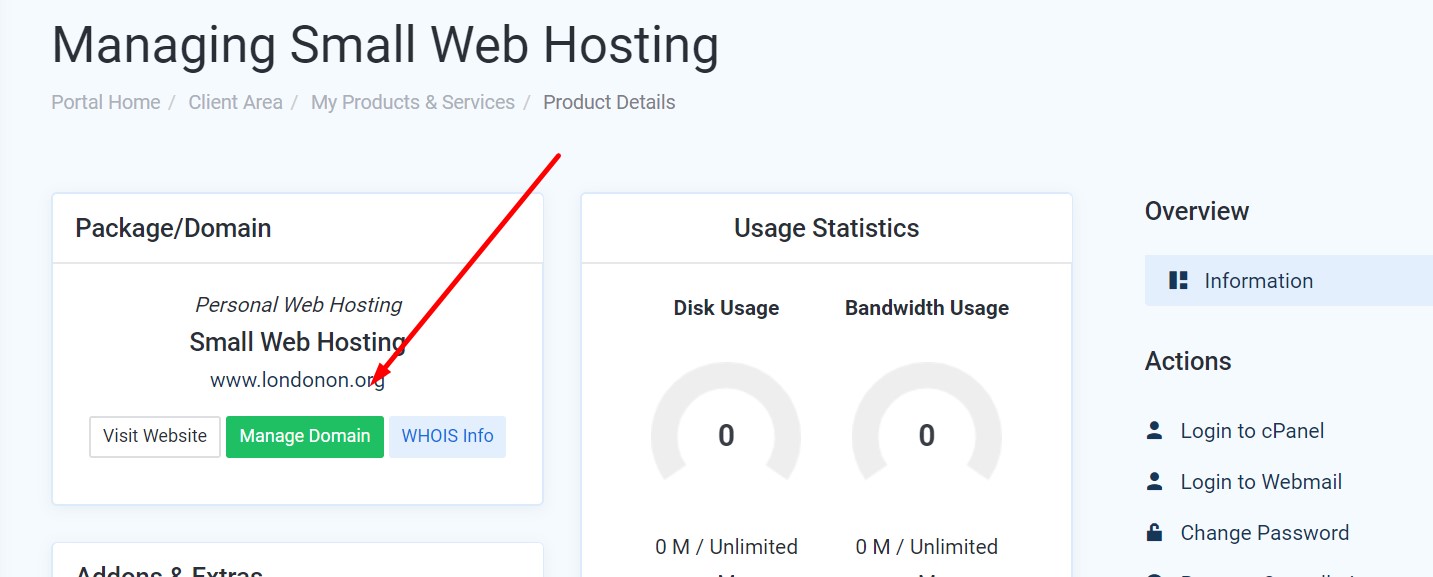Open Login to cPanel action
Screen dimensions: 1433x577
coord(1252,431)
